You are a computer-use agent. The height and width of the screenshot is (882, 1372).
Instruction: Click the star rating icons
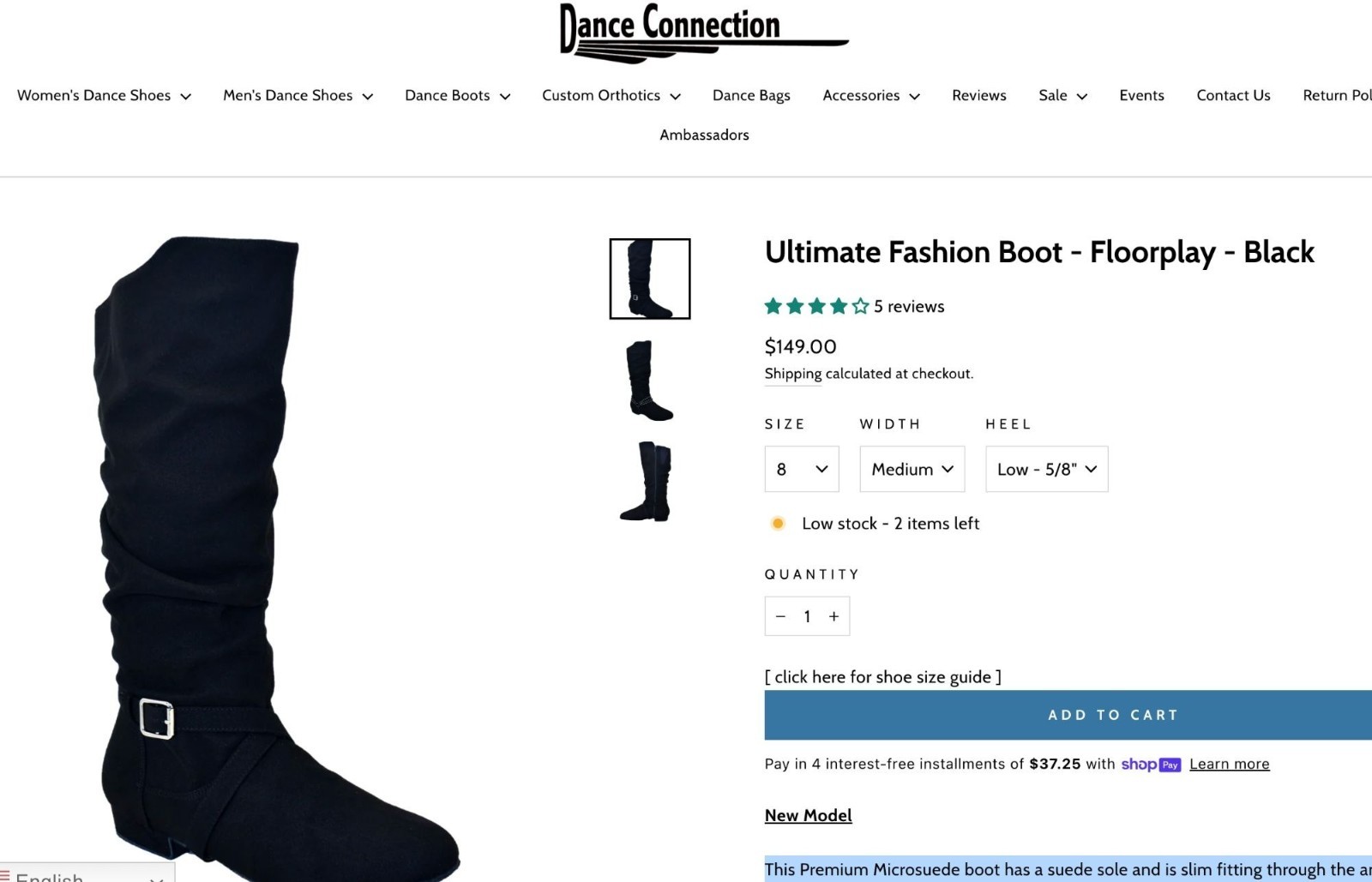[816, 306]
